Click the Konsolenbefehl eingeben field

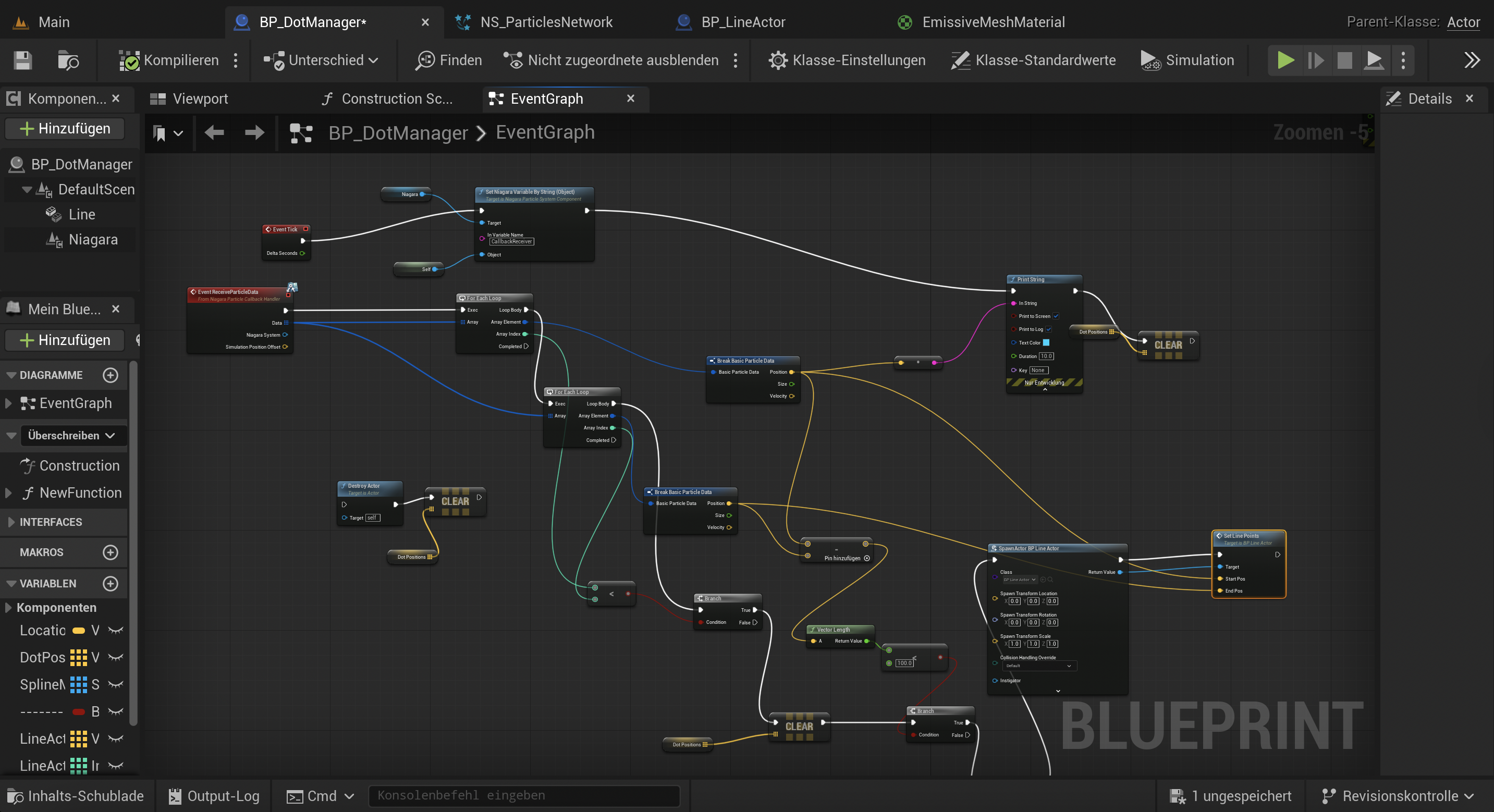pyautogui.click(x=524, y=796)
